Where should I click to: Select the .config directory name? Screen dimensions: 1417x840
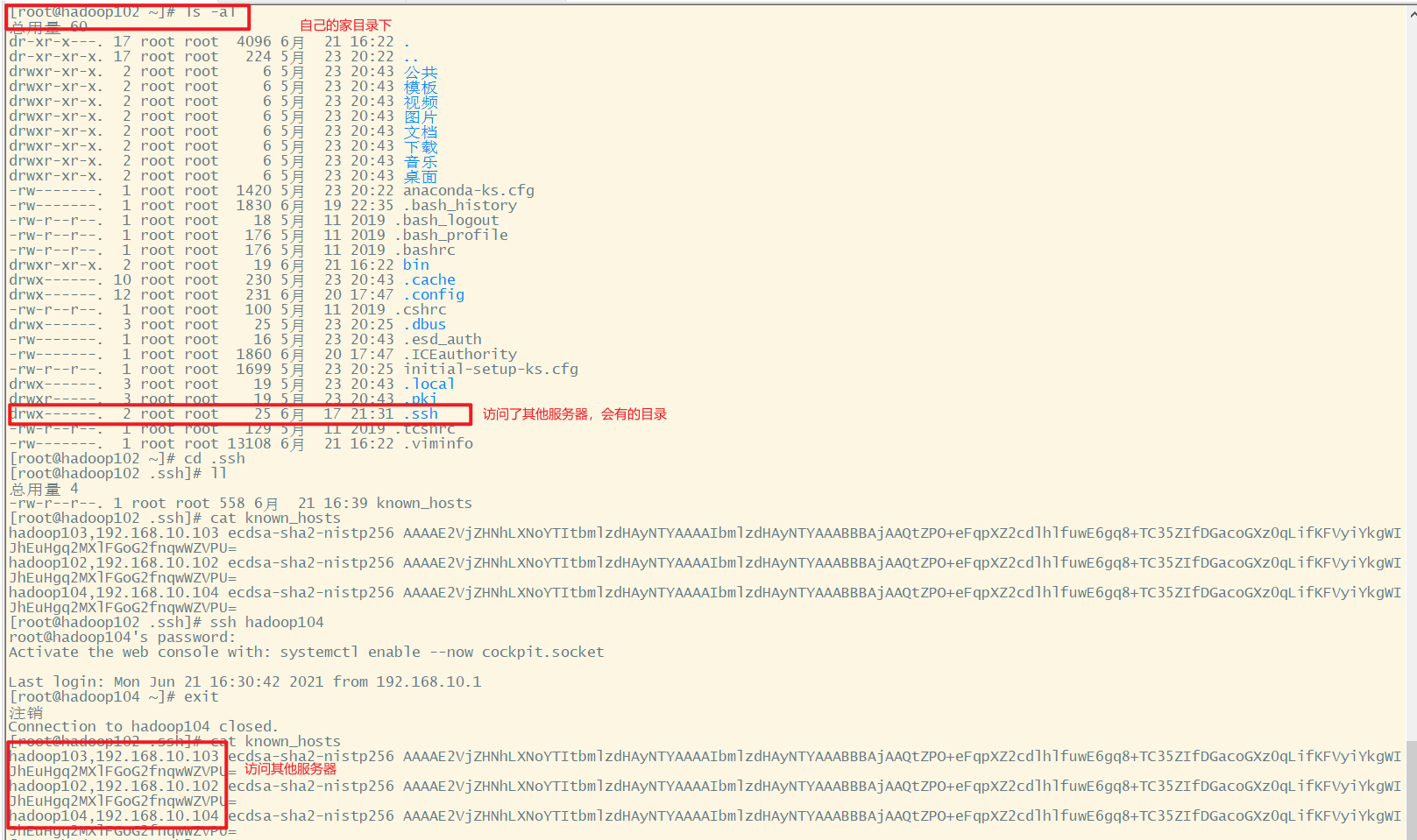click(x=434, y=294)
